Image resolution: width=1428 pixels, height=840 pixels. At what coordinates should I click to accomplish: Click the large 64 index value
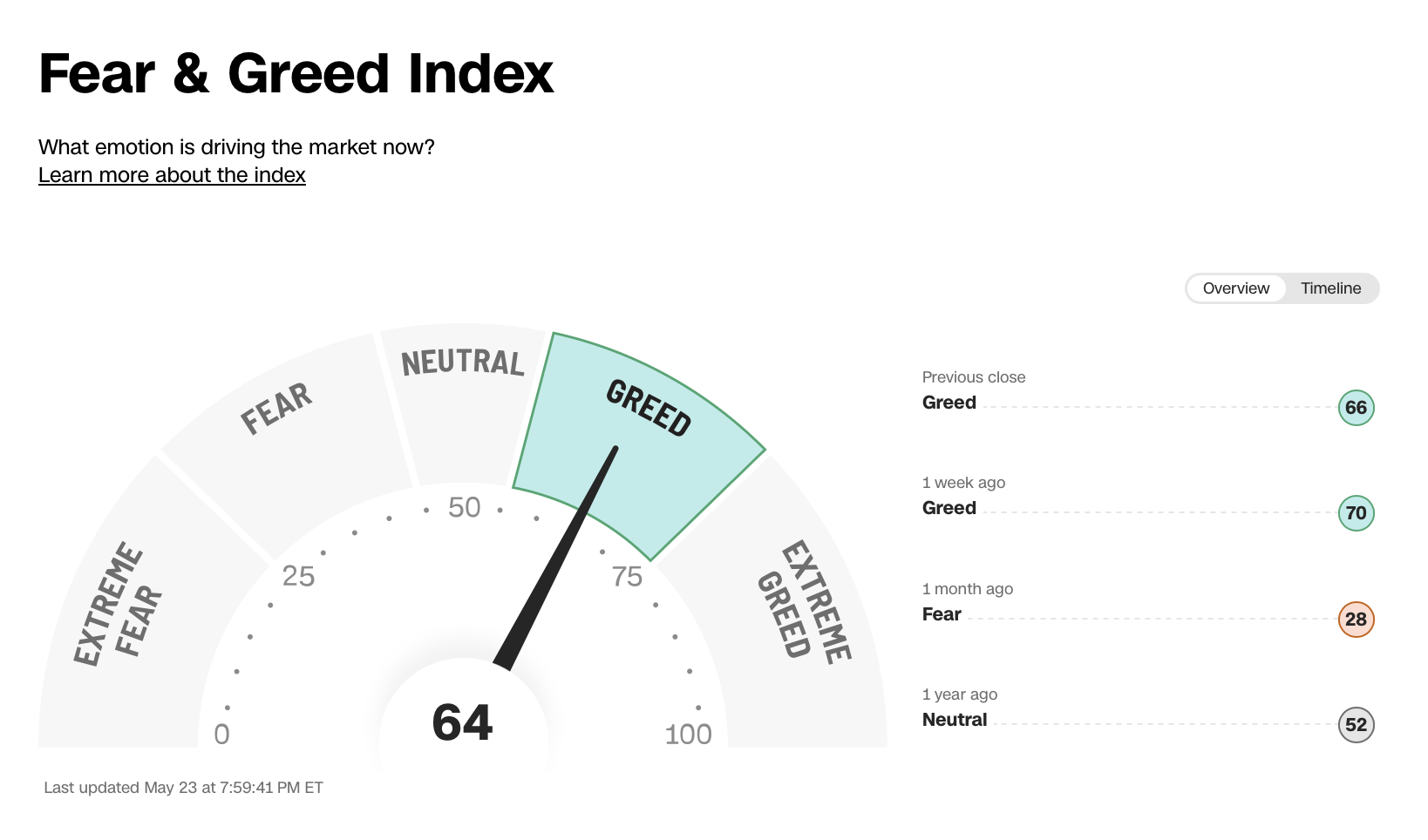coord(462,723)
